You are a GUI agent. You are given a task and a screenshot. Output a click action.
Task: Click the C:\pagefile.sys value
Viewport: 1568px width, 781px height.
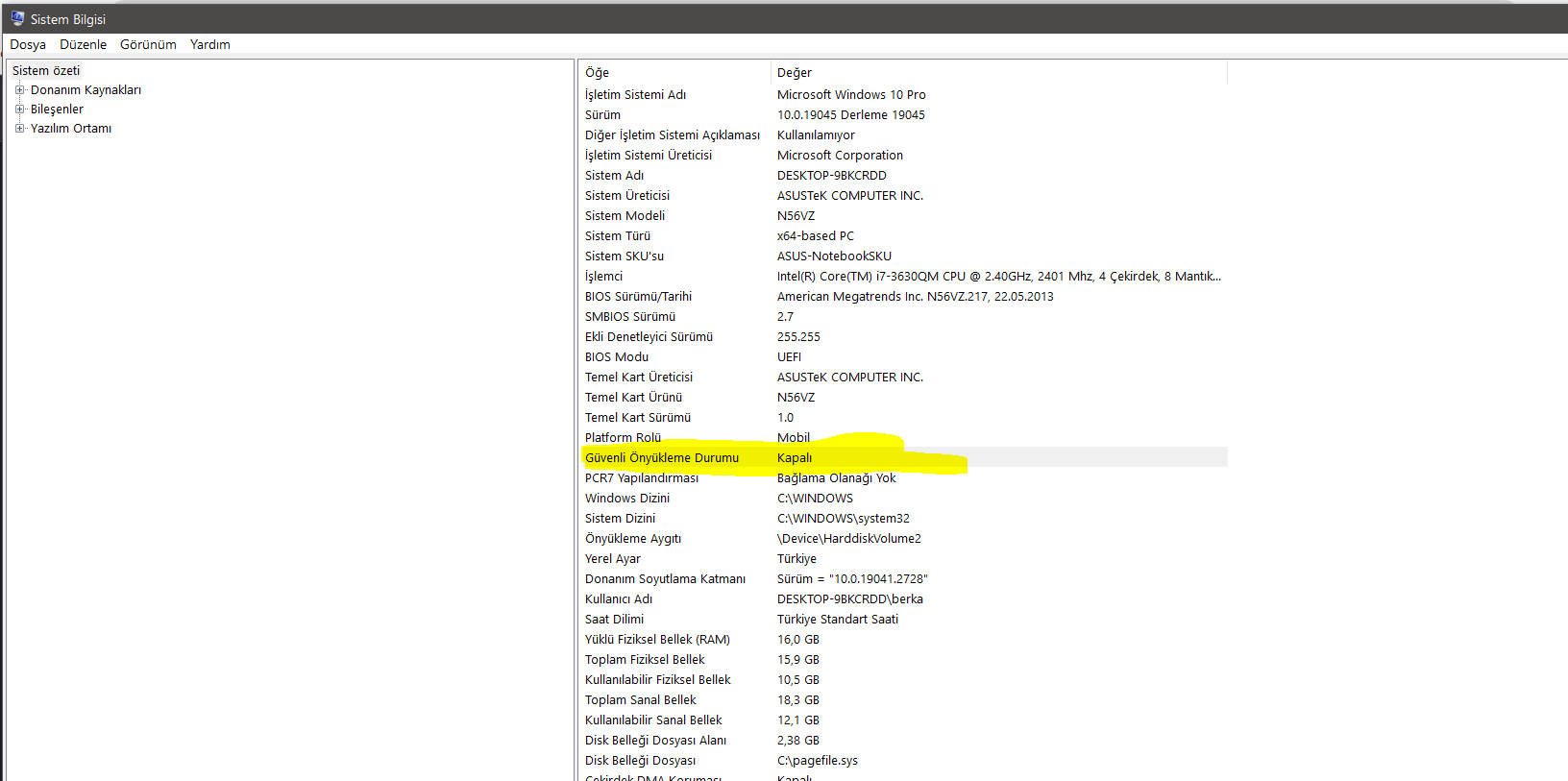coord(818,760)
